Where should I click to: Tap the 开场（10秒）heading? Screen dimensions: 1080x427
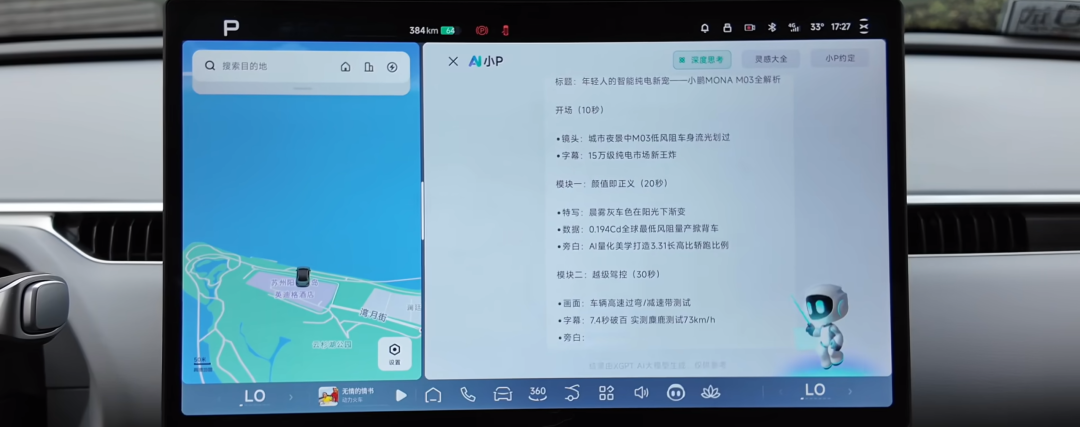pyautogui.click(x=579, y=110)
